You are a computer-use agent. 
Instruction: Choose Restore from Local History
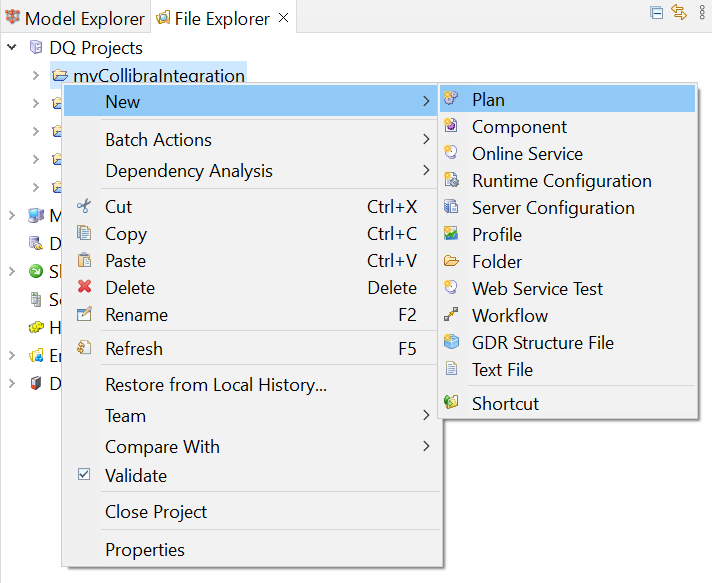click(216, 385)
